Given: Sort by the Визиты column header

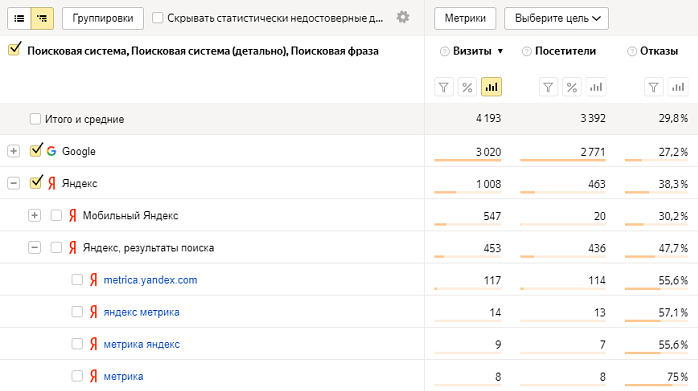Looking at the screenshot, I should coord(472,51).
